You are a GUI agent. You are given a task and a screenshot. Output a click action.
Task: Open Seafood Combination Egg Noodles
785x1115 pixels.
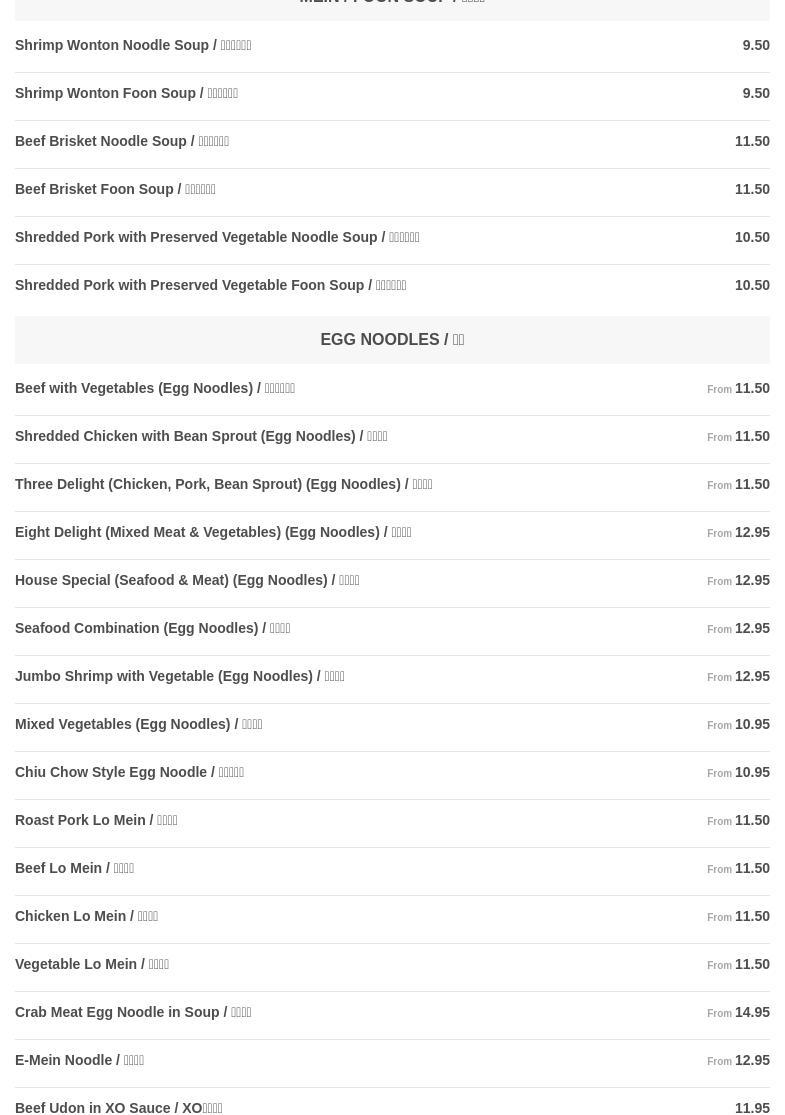click(152, 628)
